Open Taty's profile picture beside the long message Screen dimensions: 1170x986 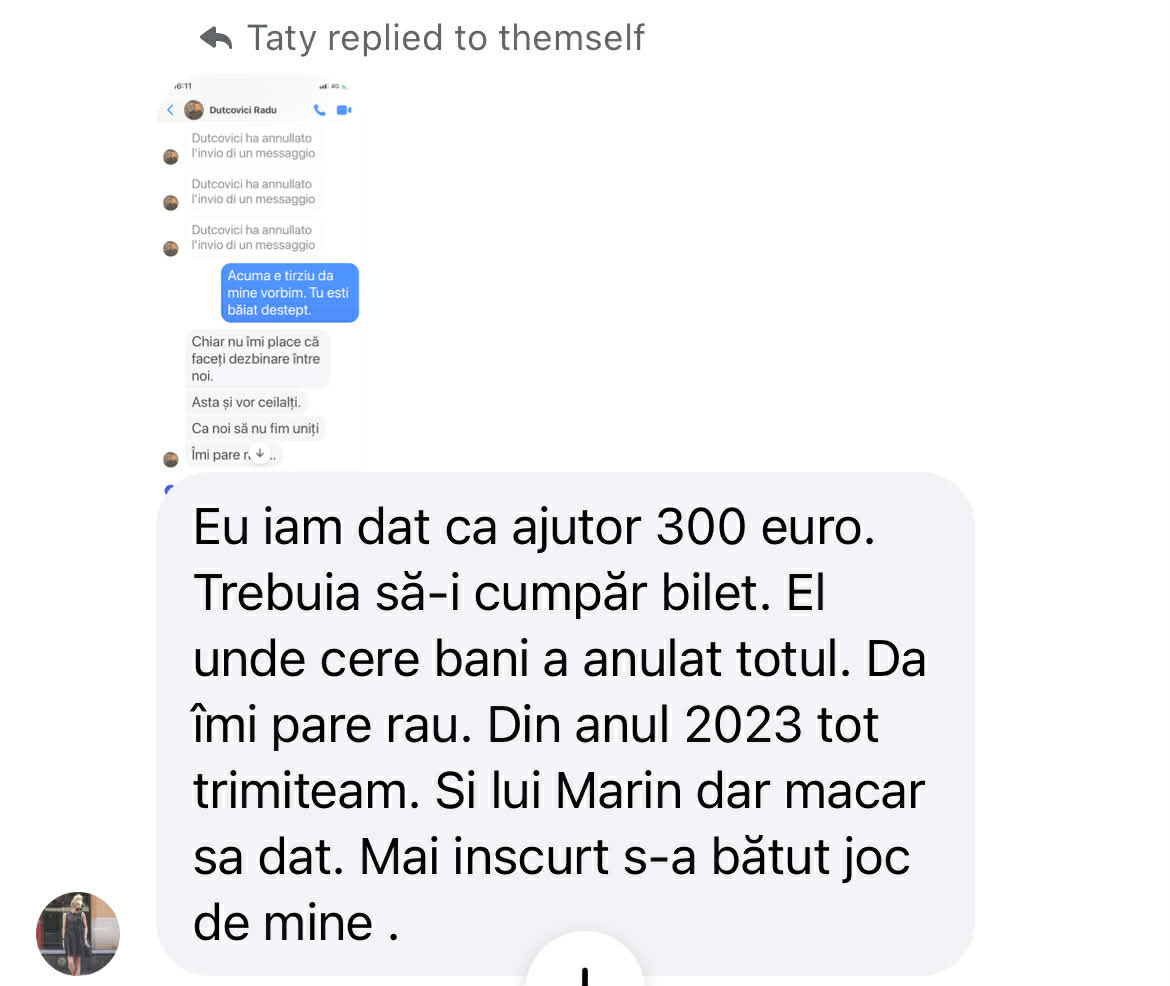(x=78, y=933)
